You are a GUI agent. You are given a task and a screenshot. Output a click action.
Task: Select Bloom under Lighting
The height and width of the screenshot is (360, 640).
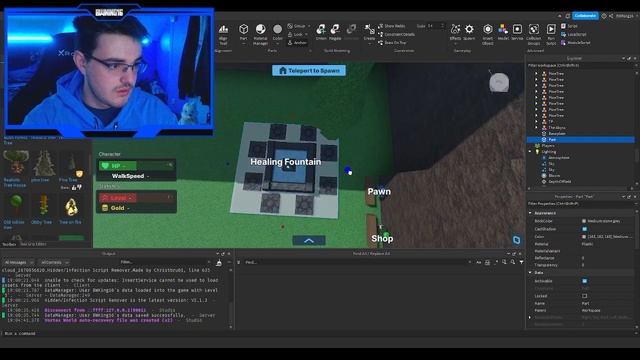(x=554, y=176)
